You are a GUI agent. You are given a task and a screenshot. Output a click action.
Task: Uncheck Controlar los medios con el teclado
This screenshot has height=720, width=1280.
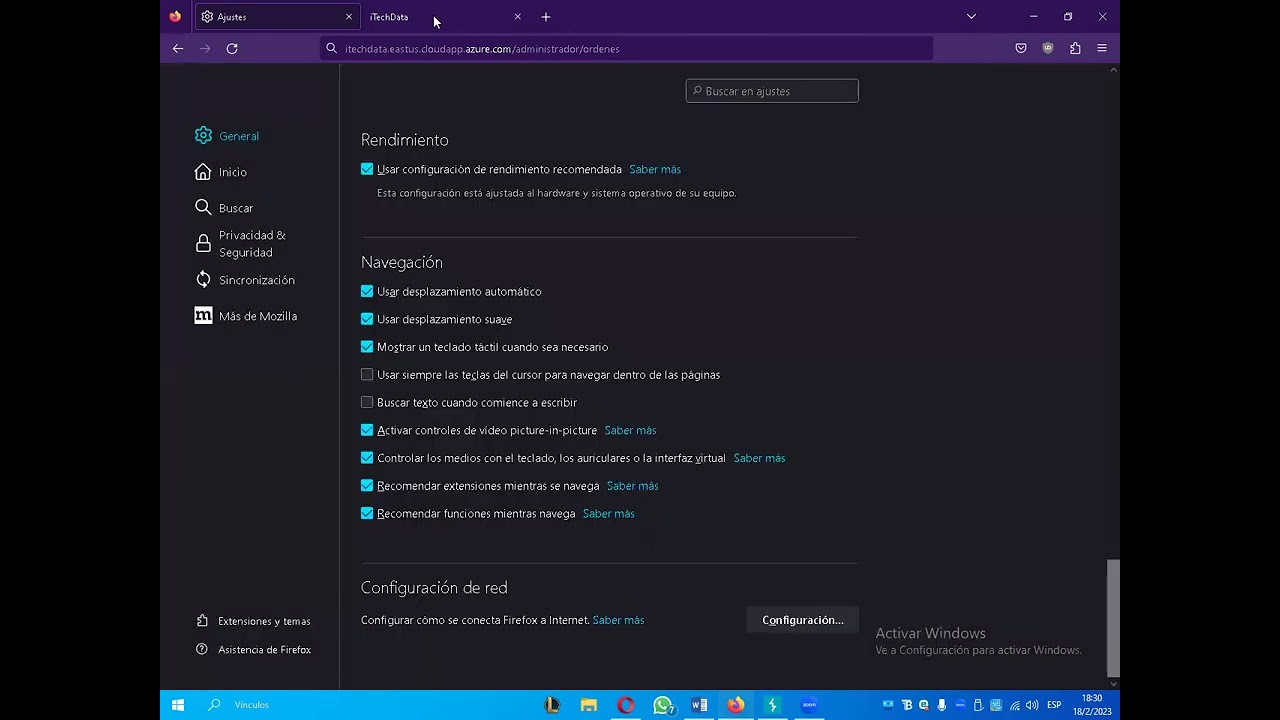pyautogui.click(x=367, y=458)
